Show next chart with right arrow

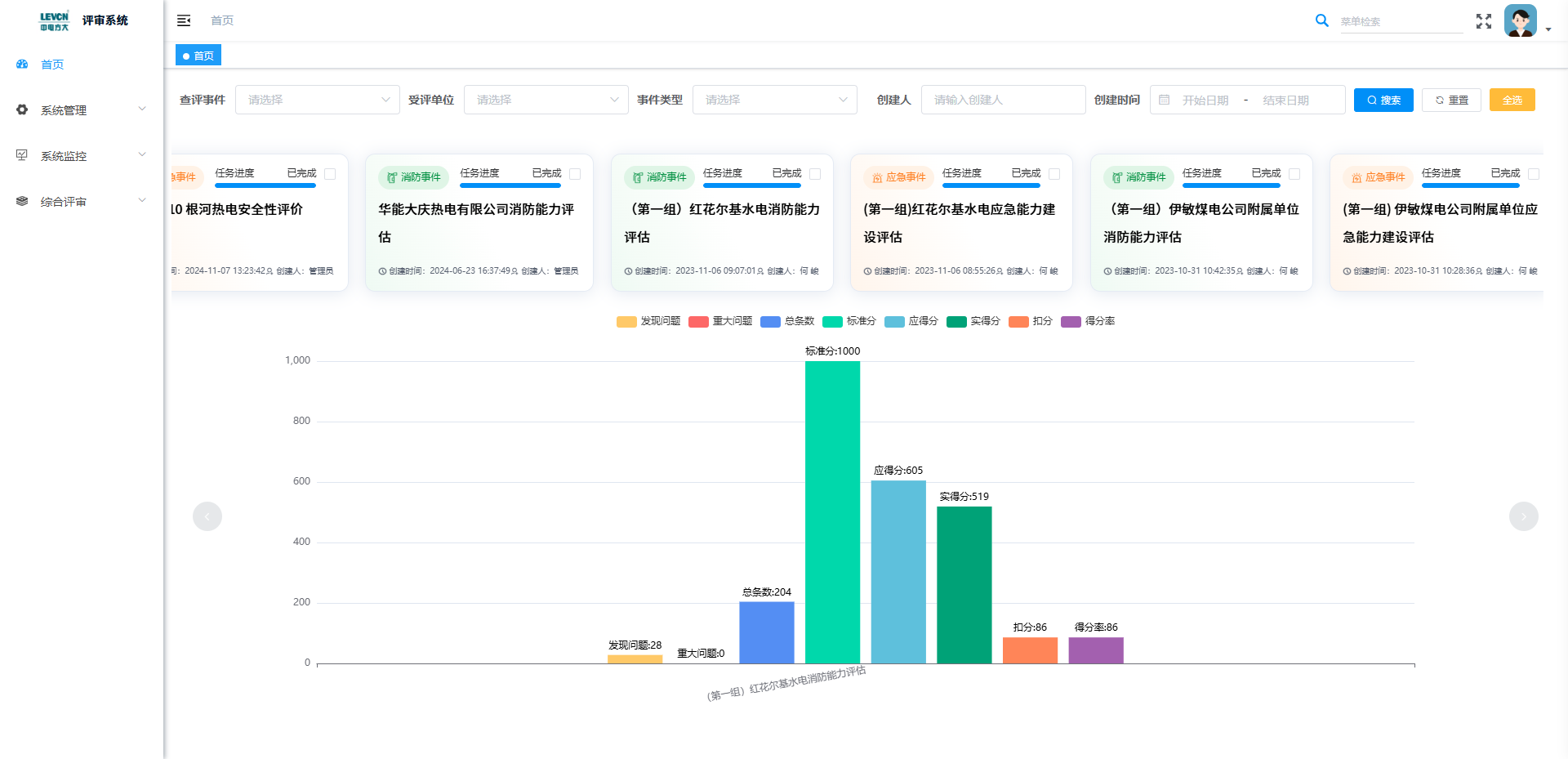click(x=1524, y=516)
